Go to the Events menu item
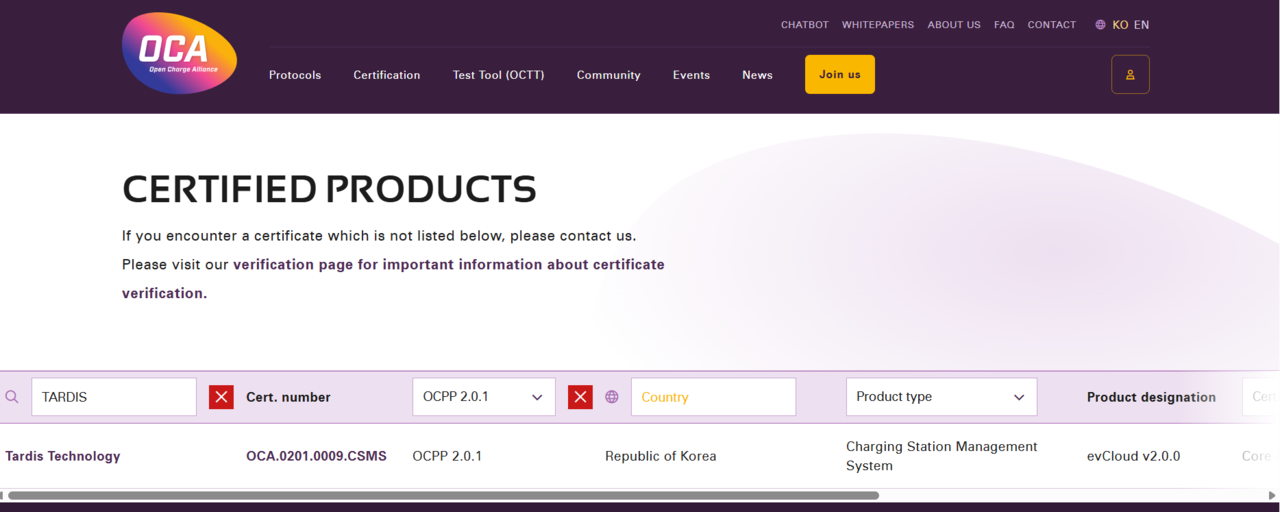This screenshot has width=1280, height=512. click(691, 75)
